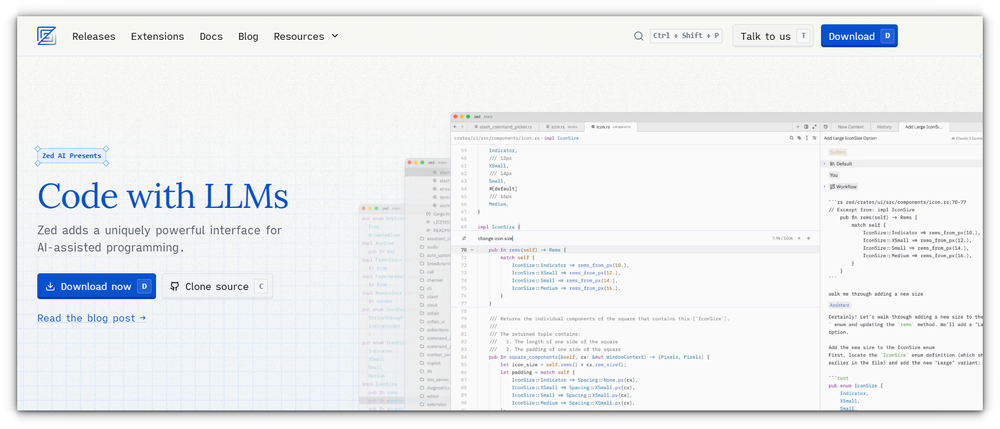The image size is (1000, 429).
Task: Click the history icon beside New Context
Action: point(825,127)
